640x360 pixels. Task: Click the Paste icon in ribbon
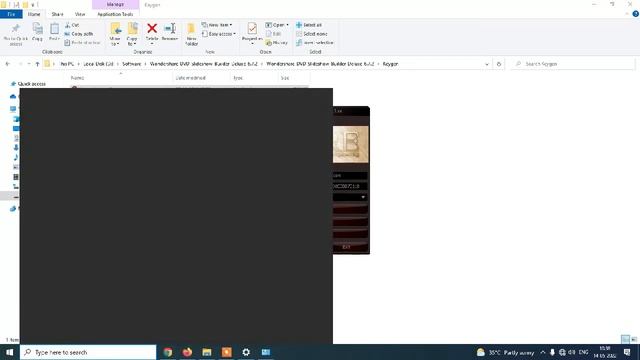[x=54, y=32]
